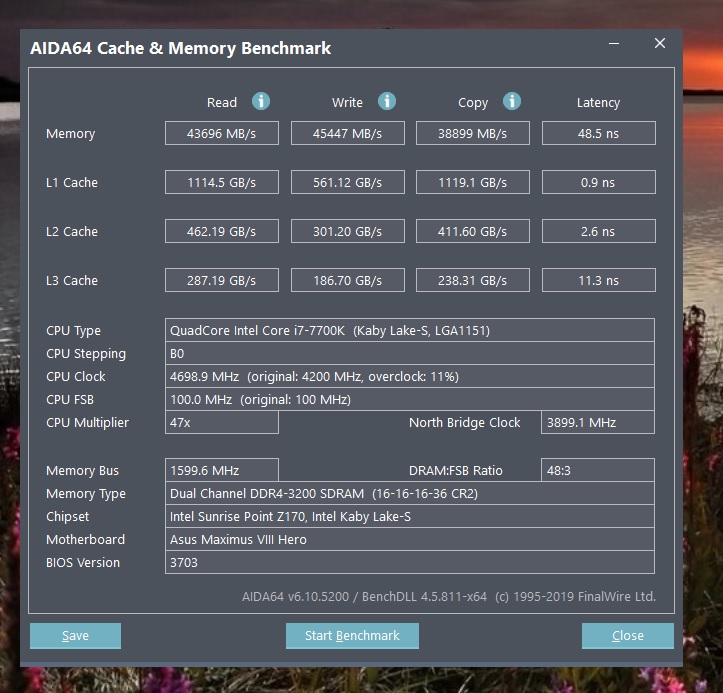Select the Memory copy value 38899 MB/s
723x693 pixels.
point(473,133)
